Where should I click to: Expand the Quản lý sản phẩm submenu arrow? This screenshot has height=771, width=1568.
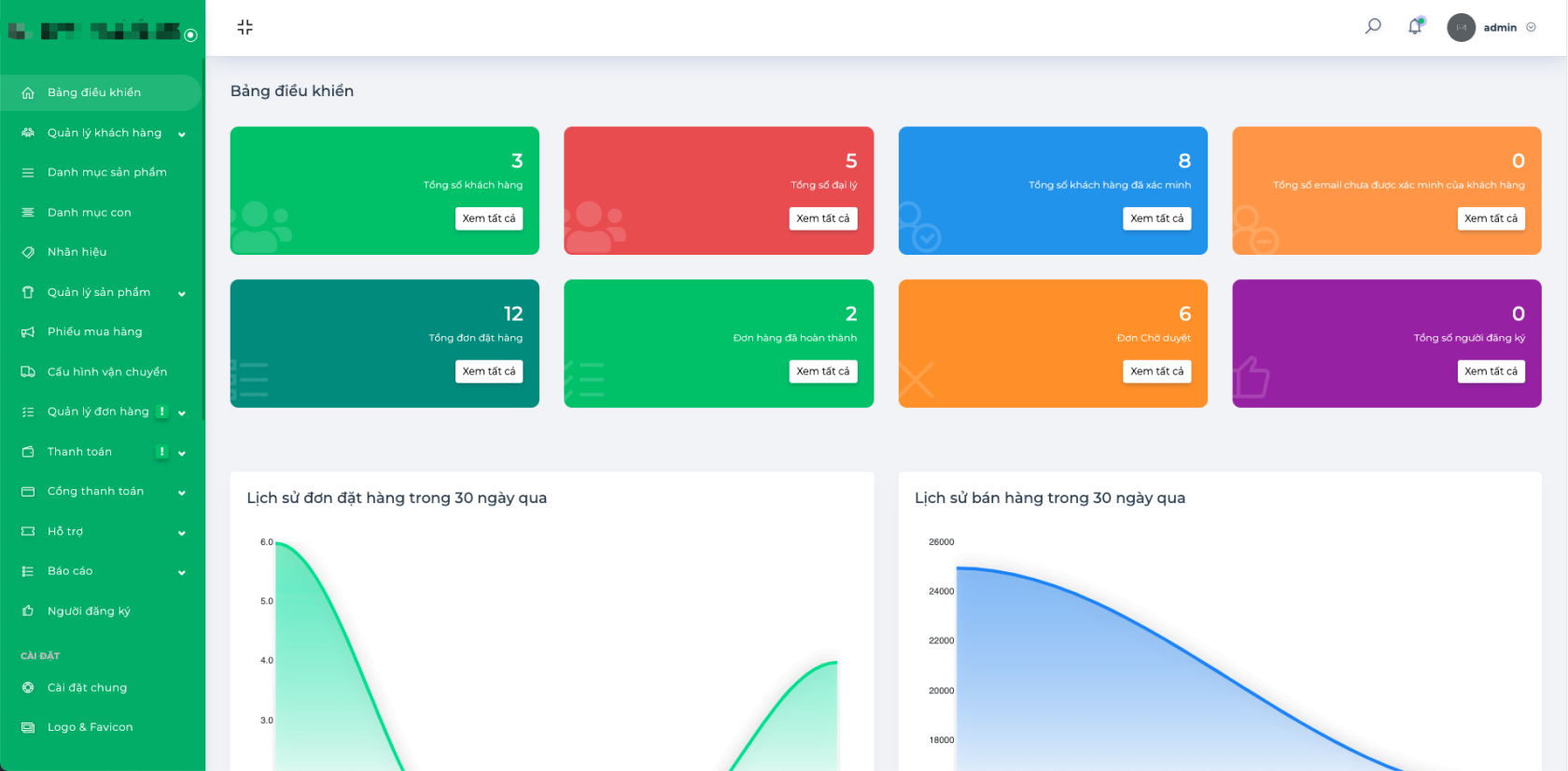(x=182, y=294)
